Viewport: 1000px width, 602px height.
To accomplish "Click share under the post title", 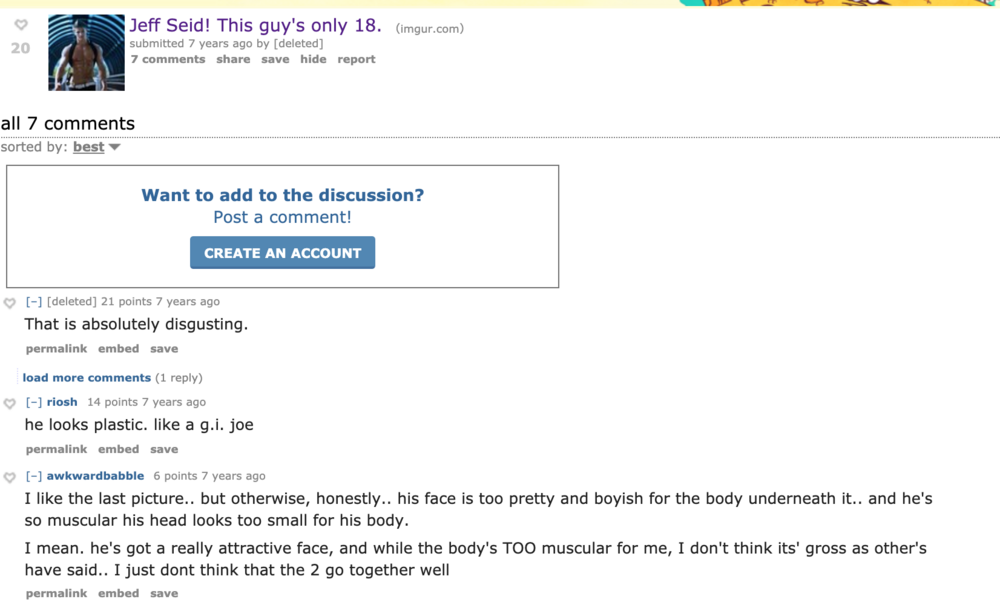I will [233, 59].
